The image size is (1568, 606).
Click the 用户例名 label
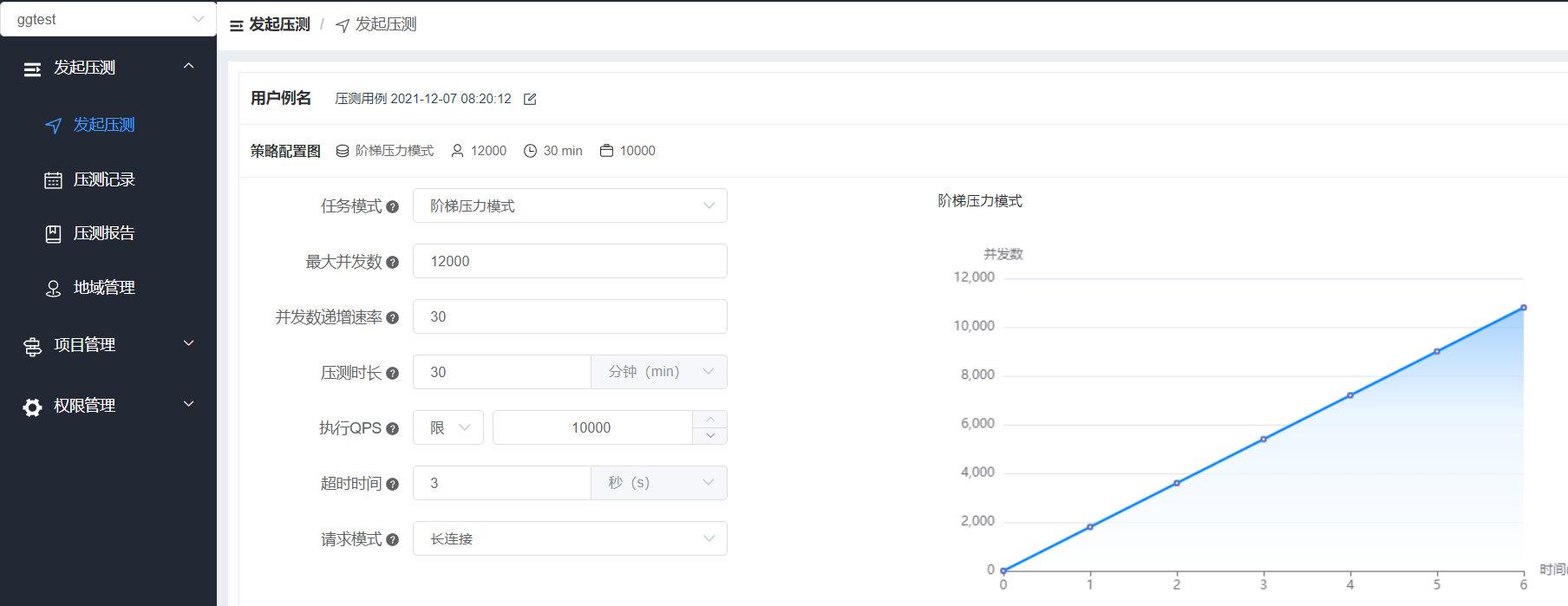point(281,98)
